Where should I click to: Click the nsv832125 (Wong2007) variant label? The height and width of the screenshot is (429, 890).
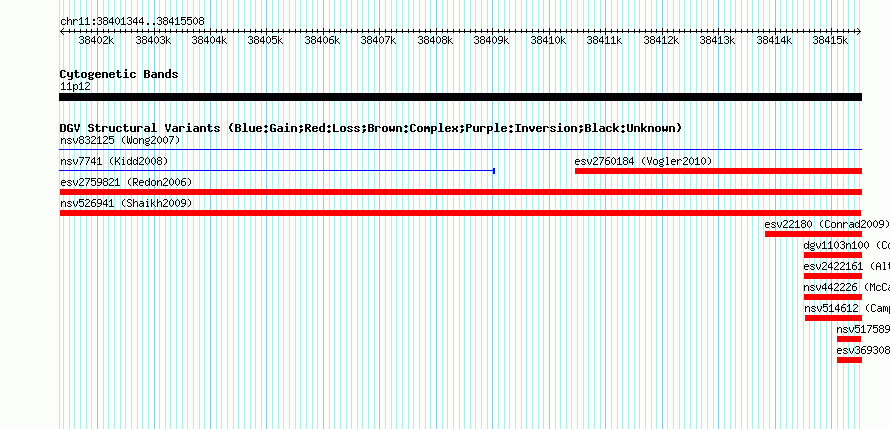pos(120,140)
